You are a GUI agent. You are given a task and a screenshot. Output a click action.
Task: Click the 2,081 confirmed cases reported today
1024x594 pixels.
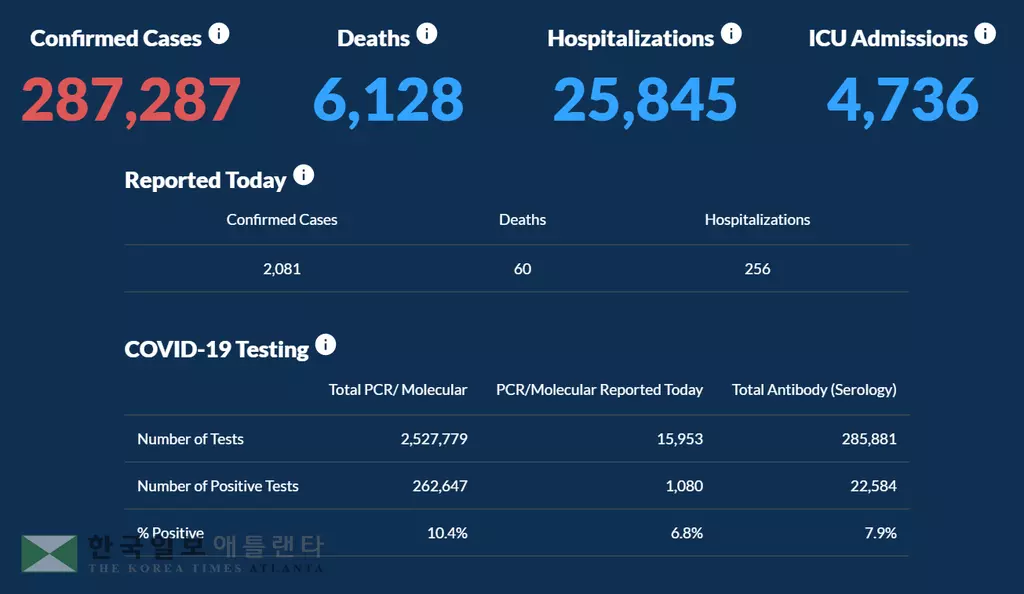coord(282,269)
